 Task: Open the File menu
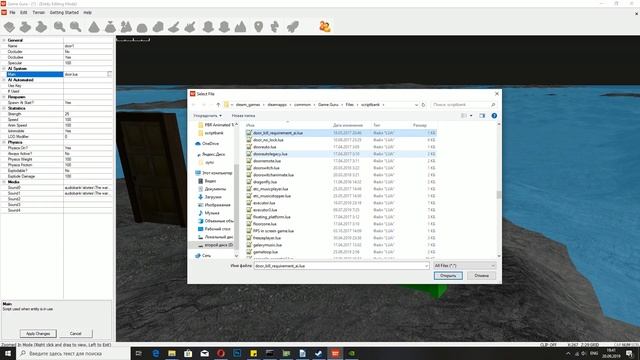point(12,13)
